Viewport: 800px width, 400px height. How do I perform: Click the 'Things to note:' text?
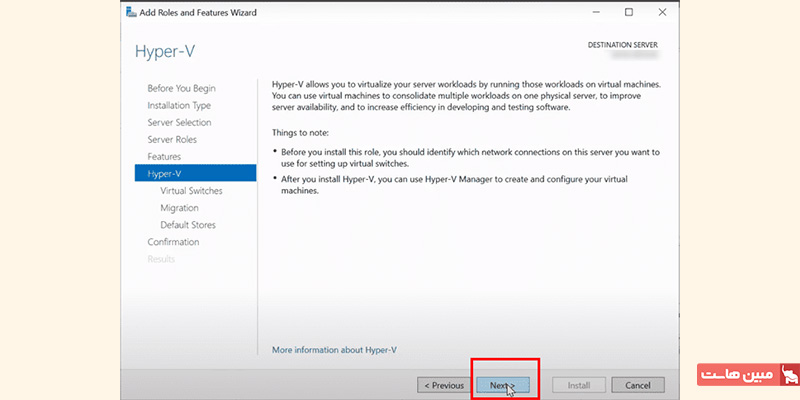coord(301,133)
